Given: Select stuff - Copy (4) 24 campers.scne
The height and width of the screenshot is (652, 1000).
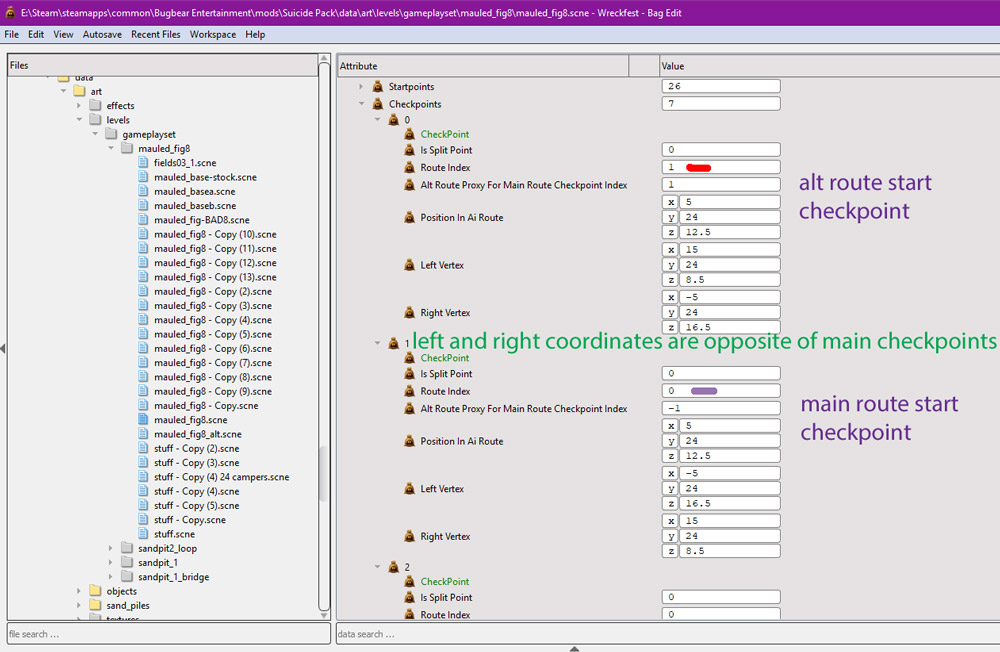Looking at the screenshot, I should point(221,477).
